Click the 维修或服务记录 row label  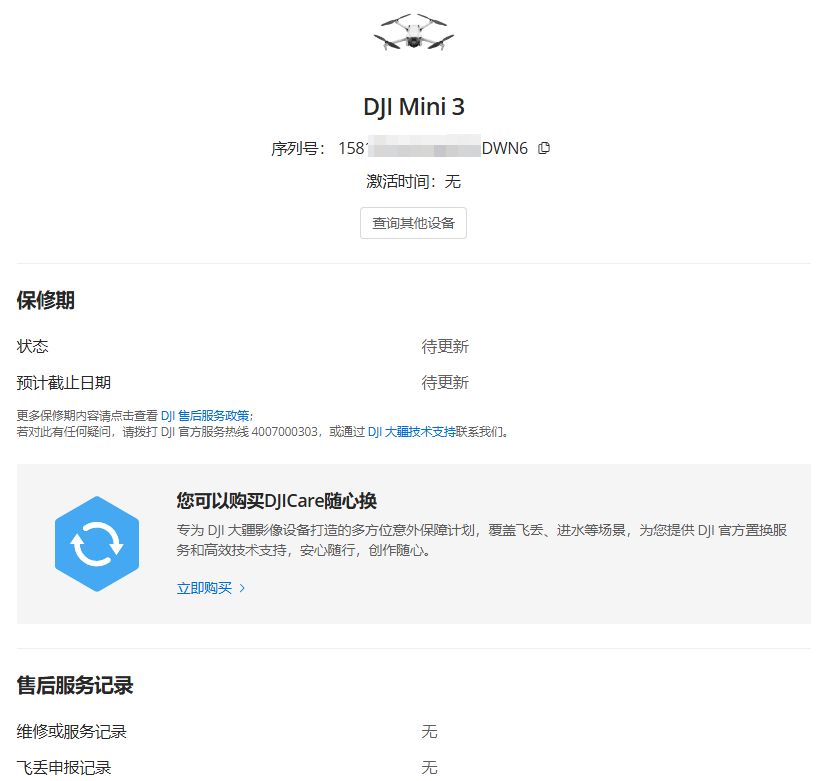[72, 732]
